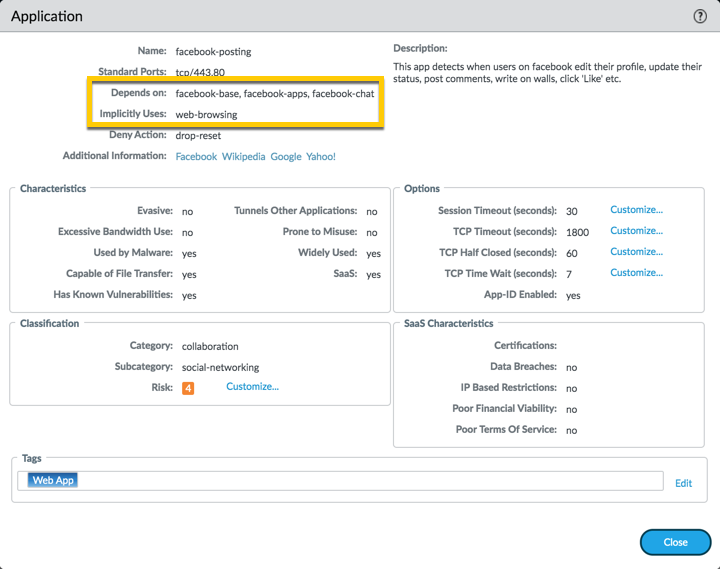720x569 pixels.
Task: Click the Options section heading
Action: [x=422, y=188]
